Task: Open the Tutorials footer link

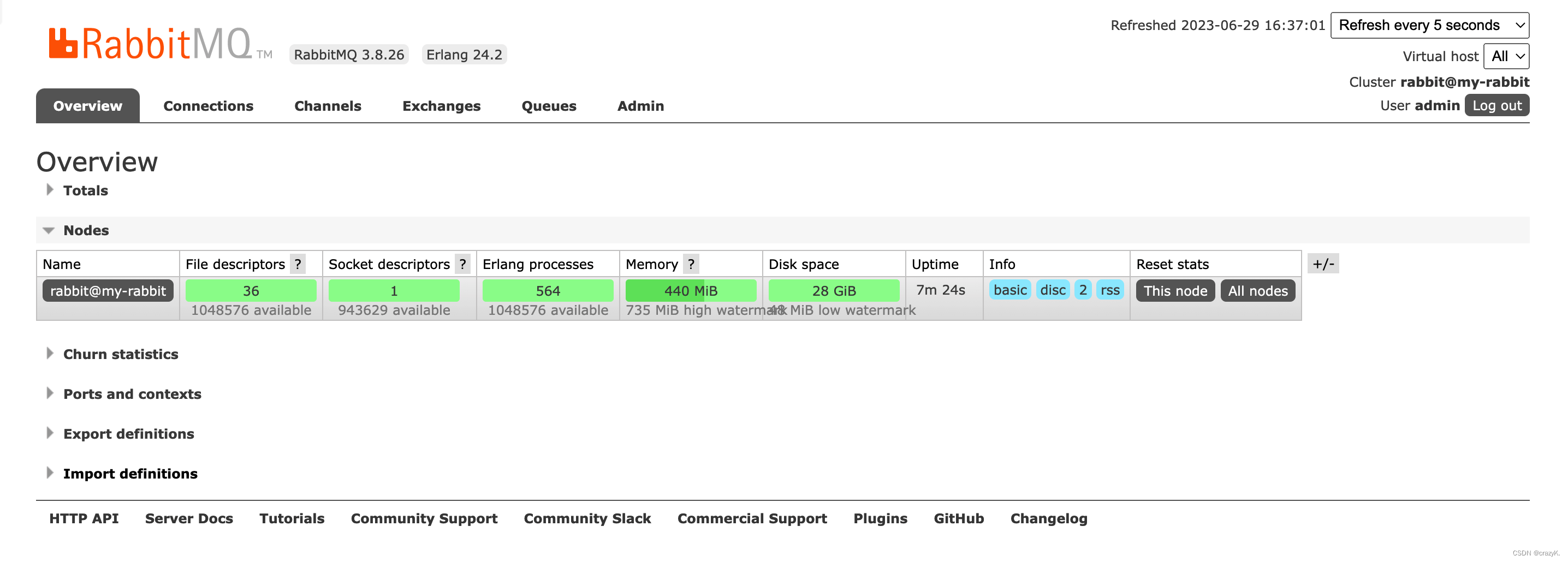Action: (292, 518)
